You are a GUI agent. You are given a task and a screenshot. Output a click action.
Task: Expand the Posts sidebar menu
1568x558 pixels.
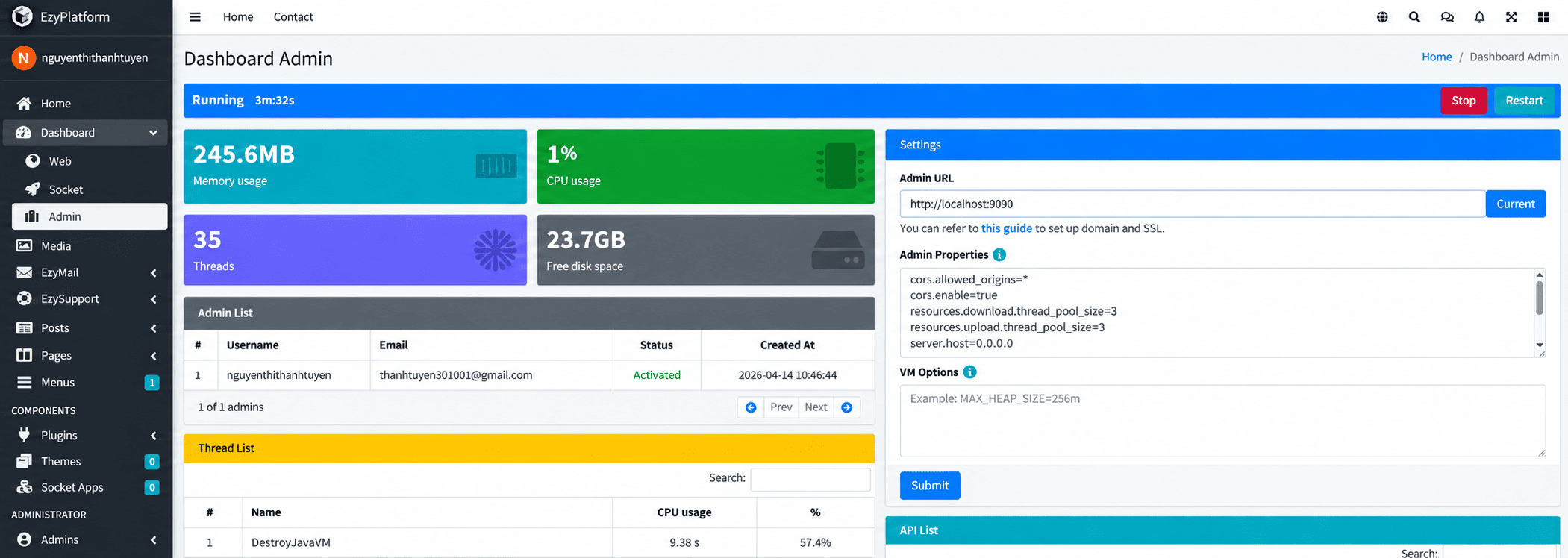pos(85,328)
